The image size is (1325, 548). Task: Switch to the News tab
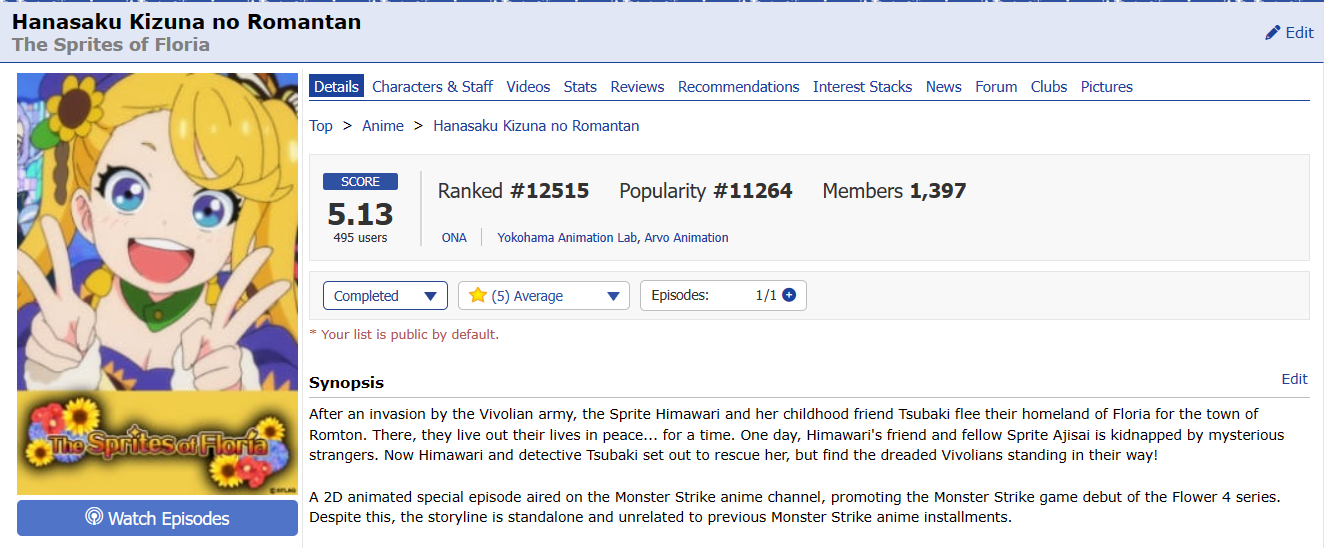(x=943, y=87)
